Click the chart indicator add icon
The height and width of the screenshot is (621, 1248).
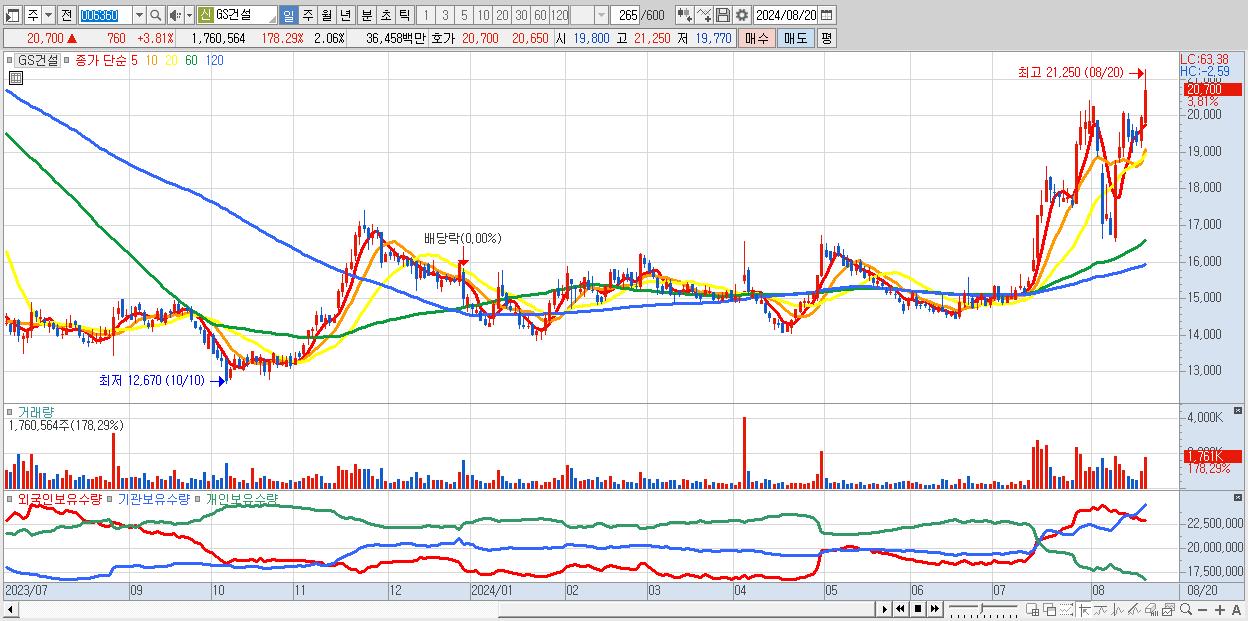[x=684, y=15]
